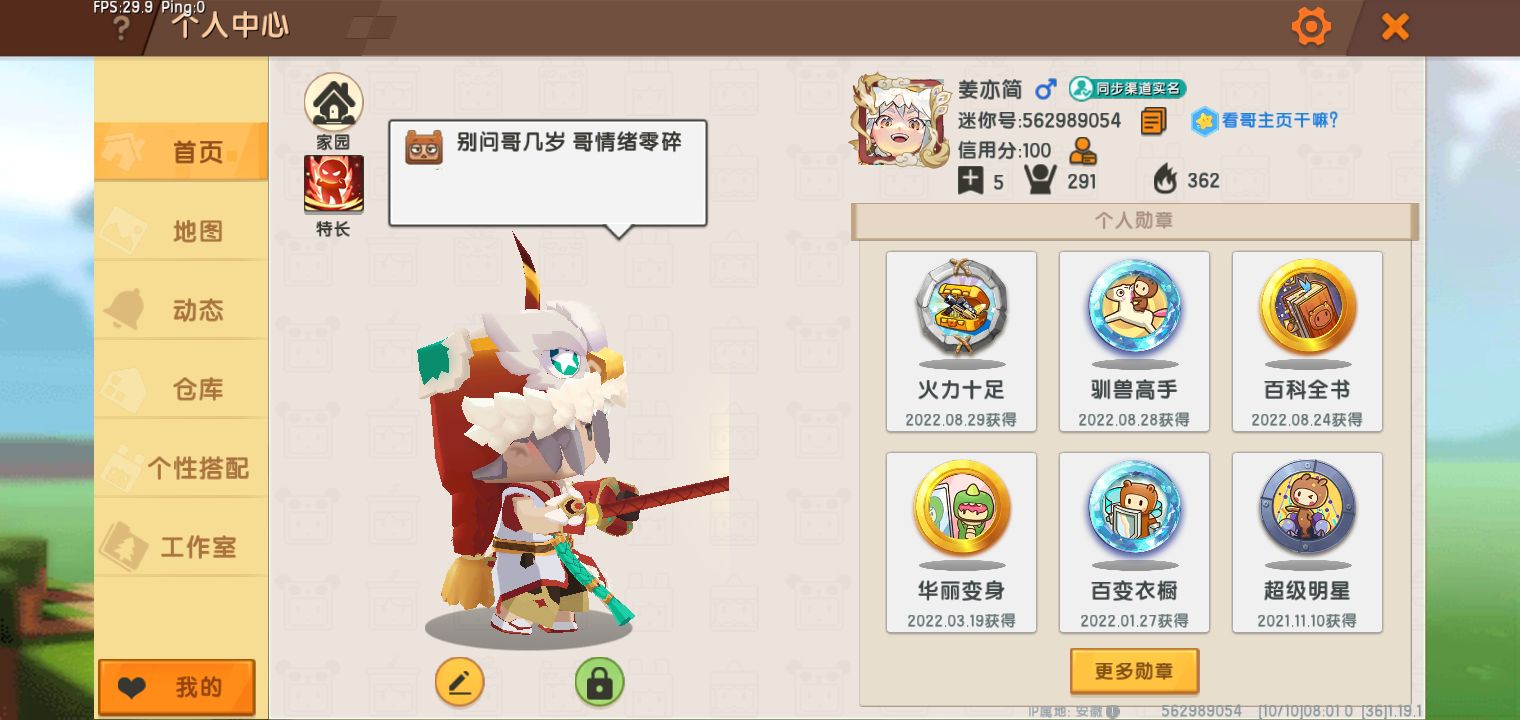This screenshot has width=1520, height=720.
Task: Click the player avatar portrait
Action: point(899,122)
